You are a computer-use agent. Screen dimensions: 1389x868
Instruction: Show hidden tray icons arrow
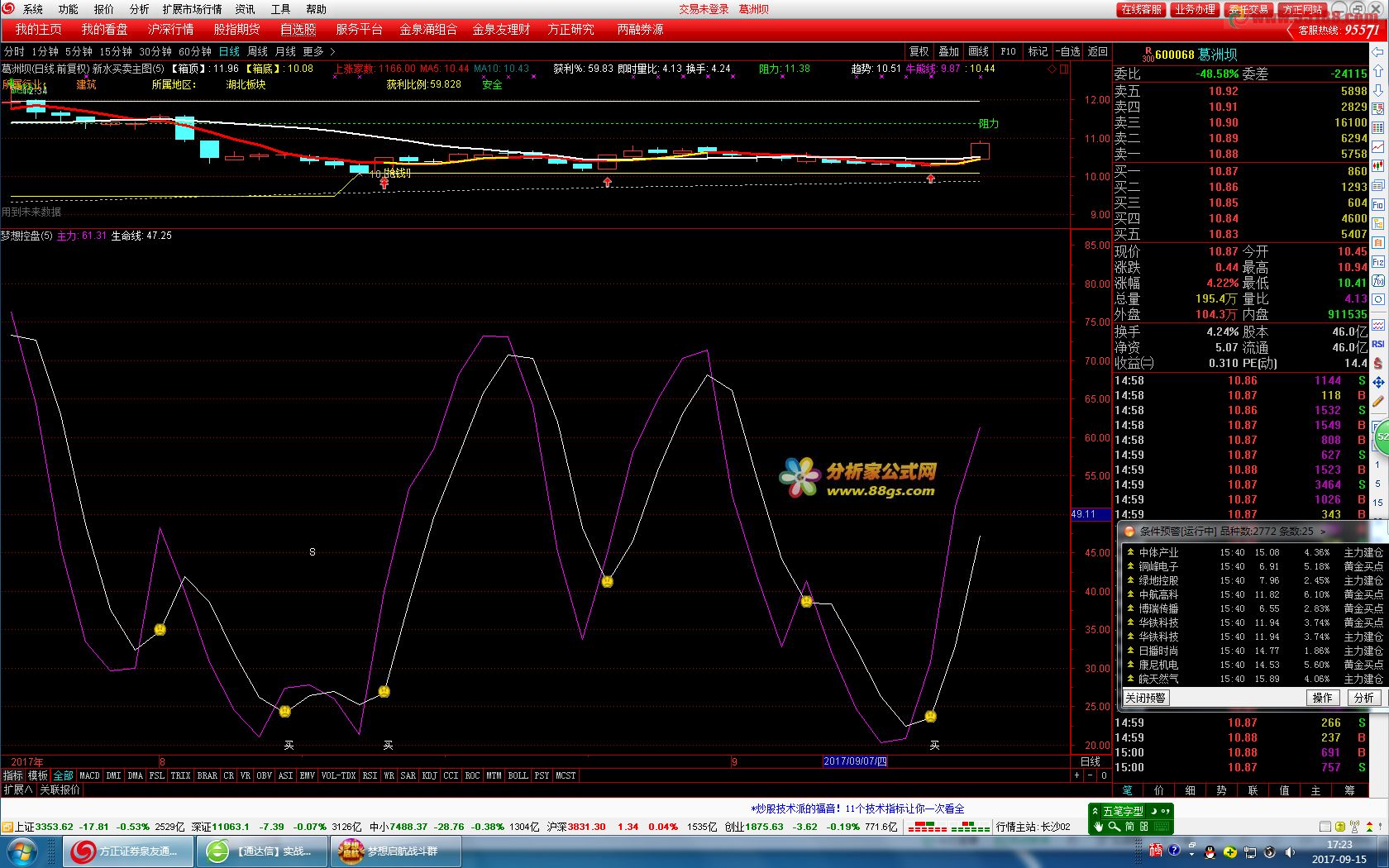click(x=1192, y=854)
